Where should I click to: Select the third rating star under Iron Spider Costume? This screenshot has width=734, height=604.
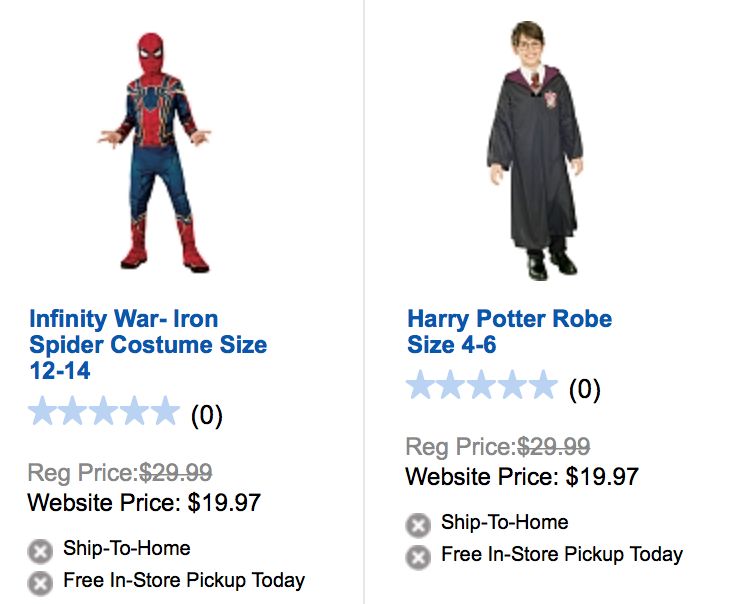104,412
